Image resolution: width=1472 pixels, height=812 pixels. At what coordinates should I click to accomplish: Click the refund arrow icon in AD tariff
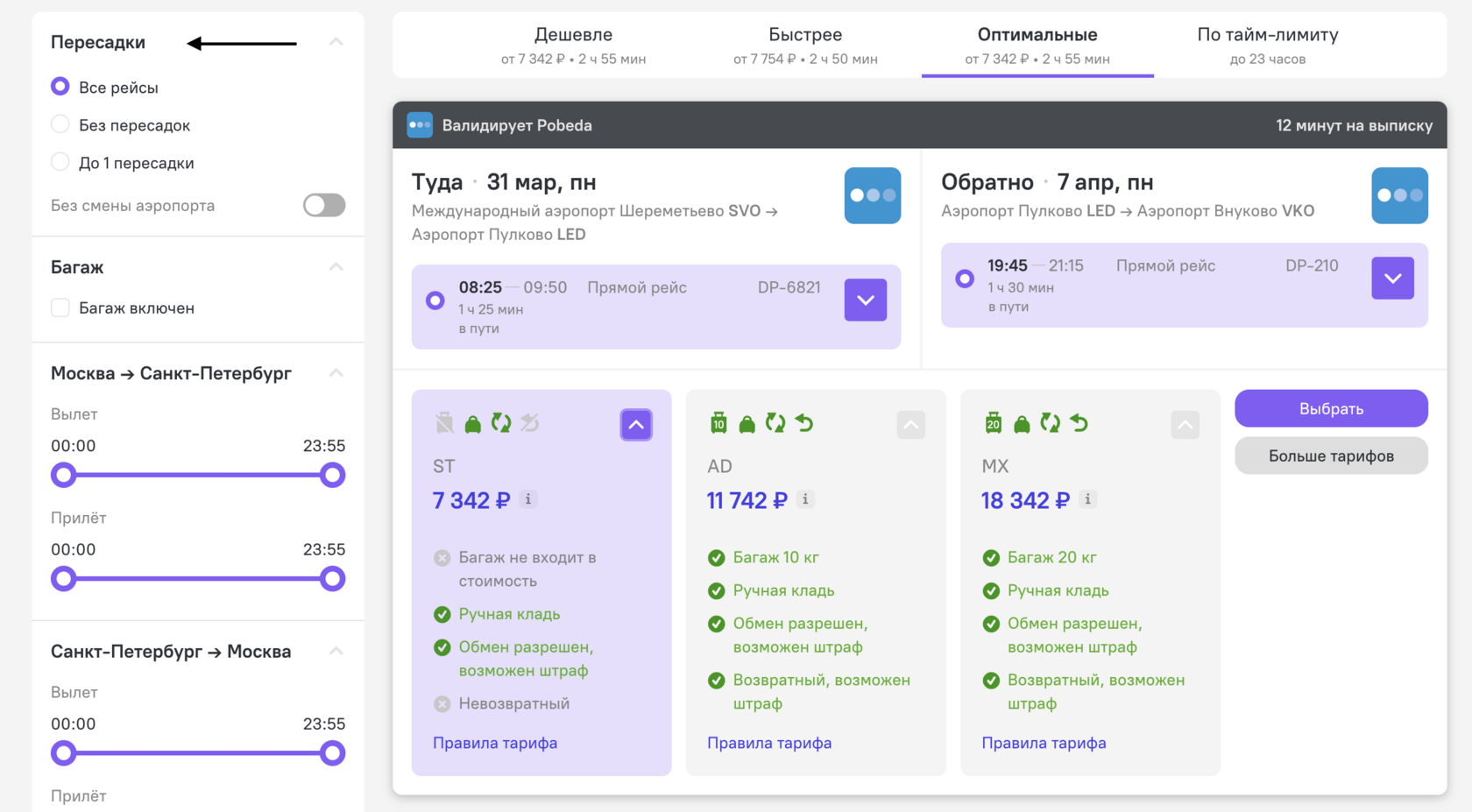click(x=804, y=423)
